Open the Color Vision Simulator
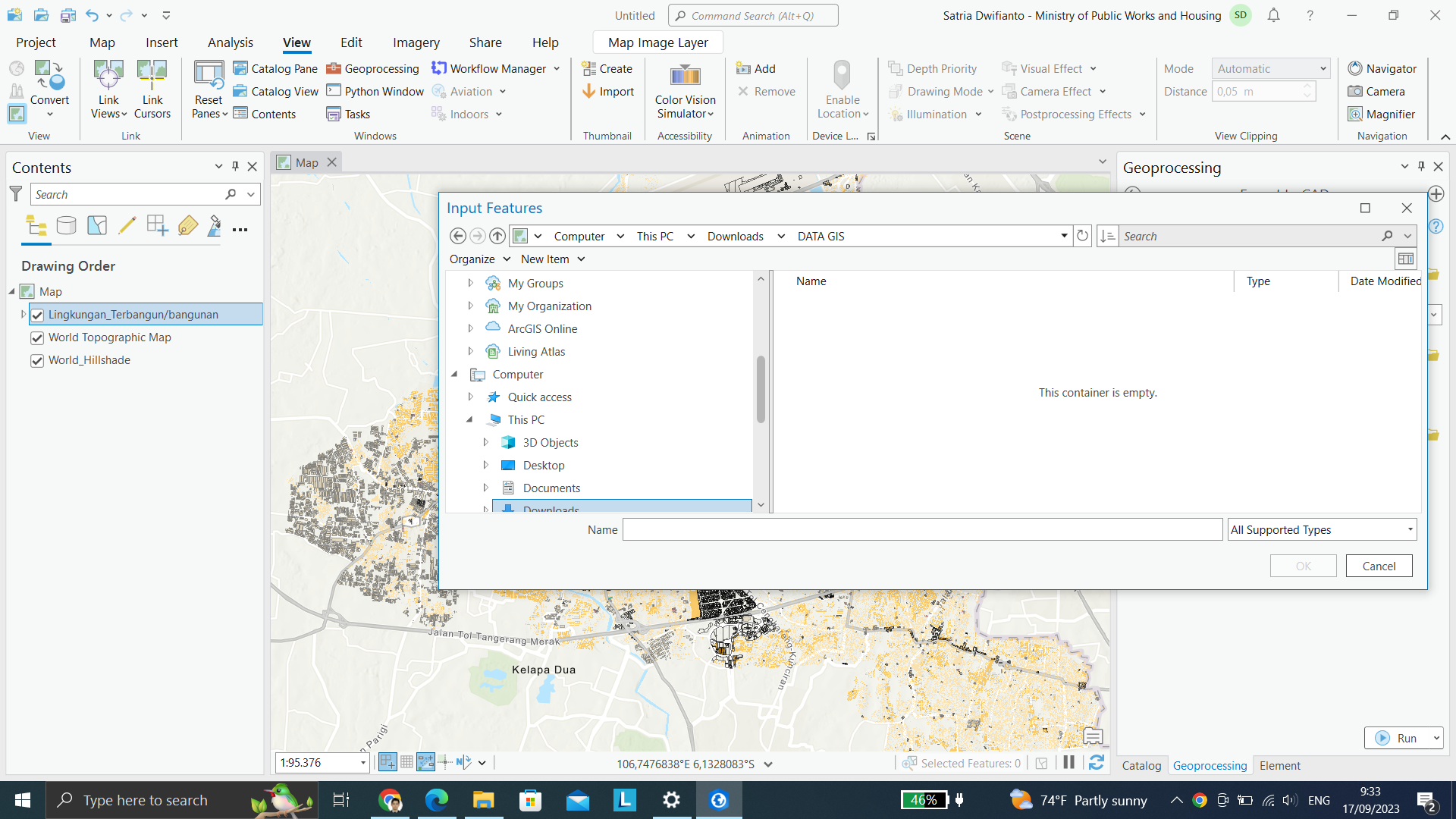The height and width of the screenshot is (819, 1456). [x=685, y=91]
